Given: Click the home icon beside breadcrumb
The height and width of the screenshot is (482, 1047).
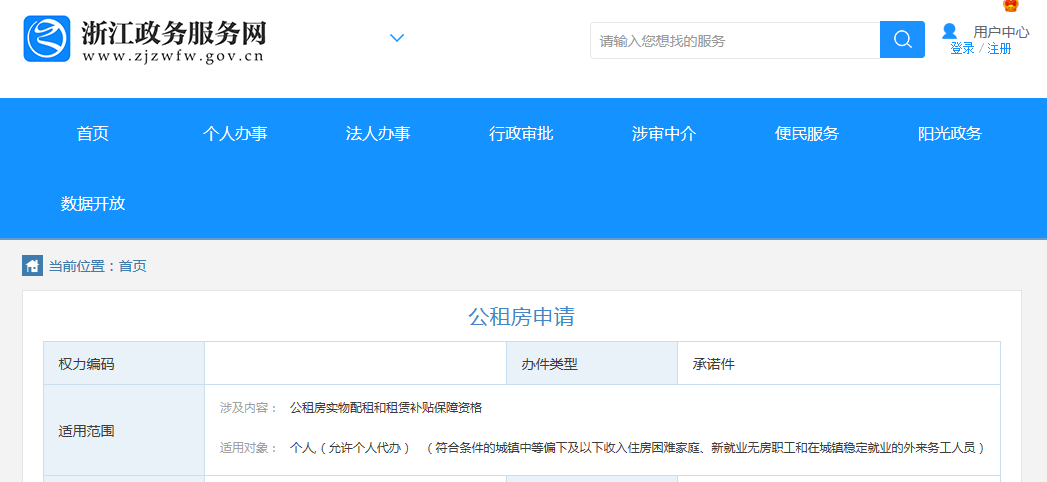Looking at the screenshot, I should [x=32, y=266].
